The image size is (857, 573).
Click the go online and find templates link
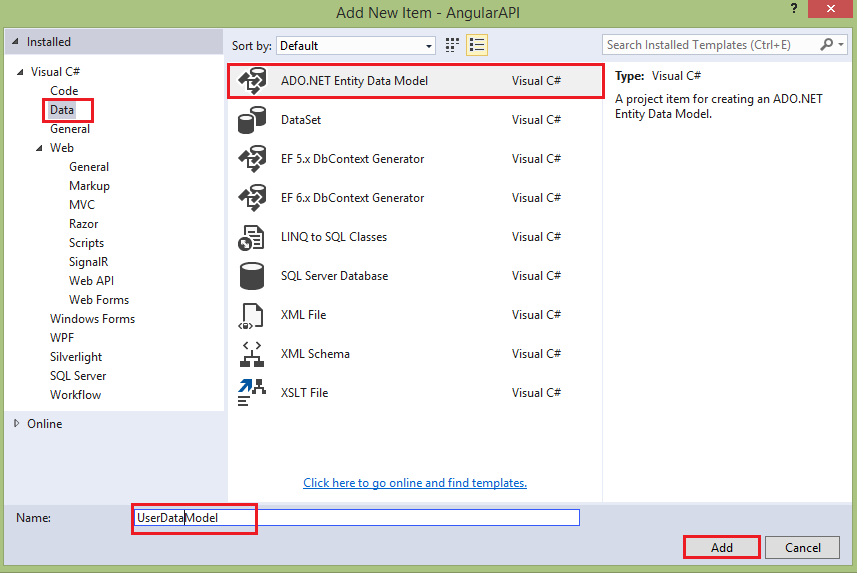[415, 483]
